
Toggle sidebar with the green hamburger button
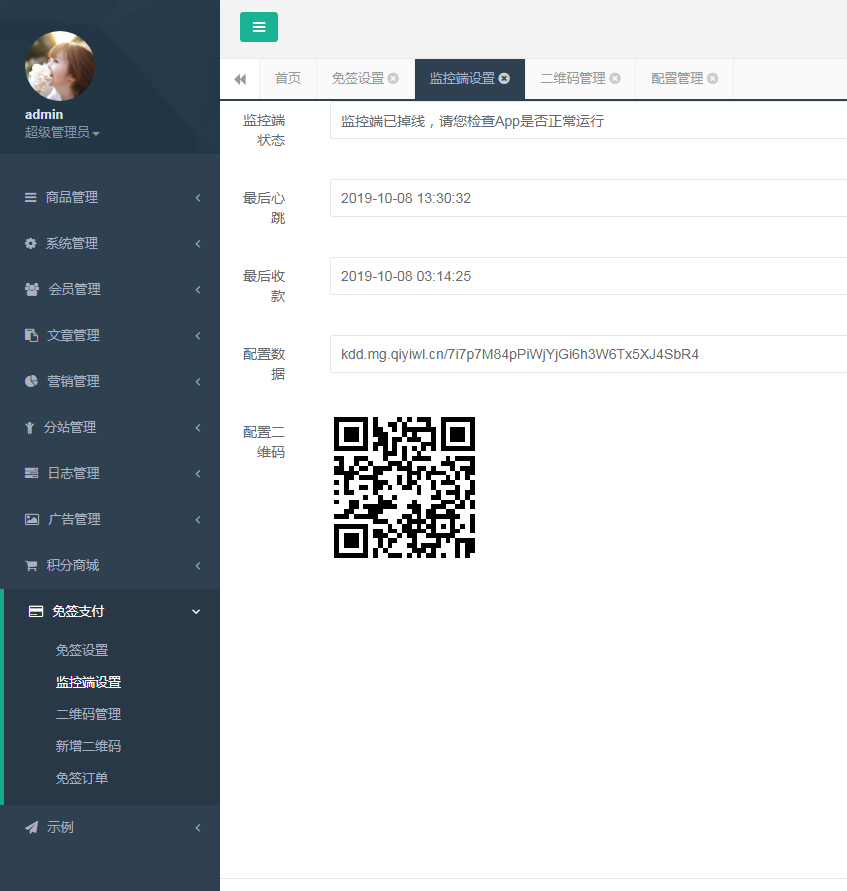258,27
